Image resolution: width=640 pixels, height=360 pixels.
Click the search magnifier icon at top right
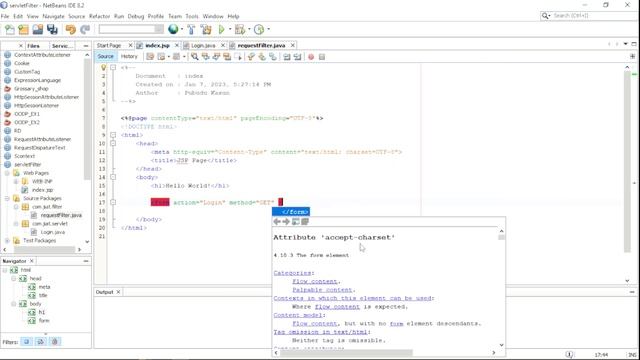click(545, 16)
